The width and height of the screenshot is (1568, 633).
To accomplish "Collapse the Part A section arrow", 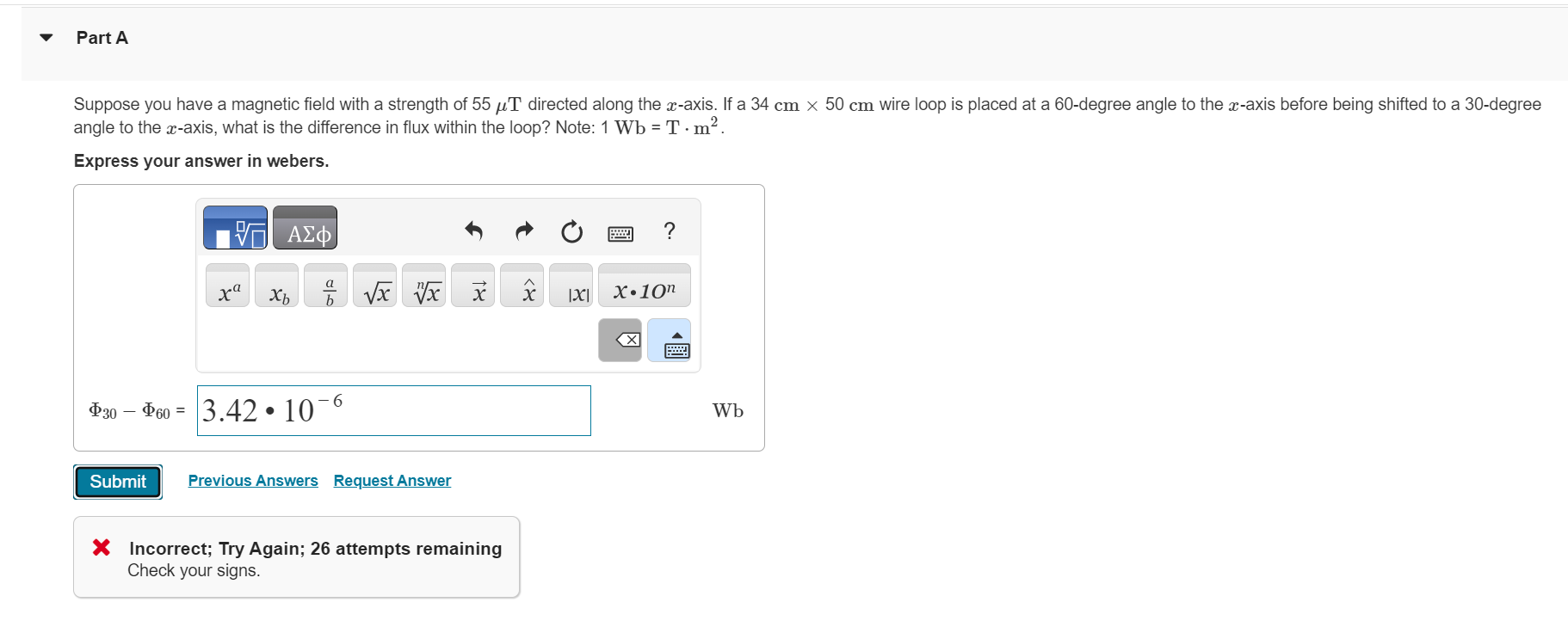I will pos(46,38).
